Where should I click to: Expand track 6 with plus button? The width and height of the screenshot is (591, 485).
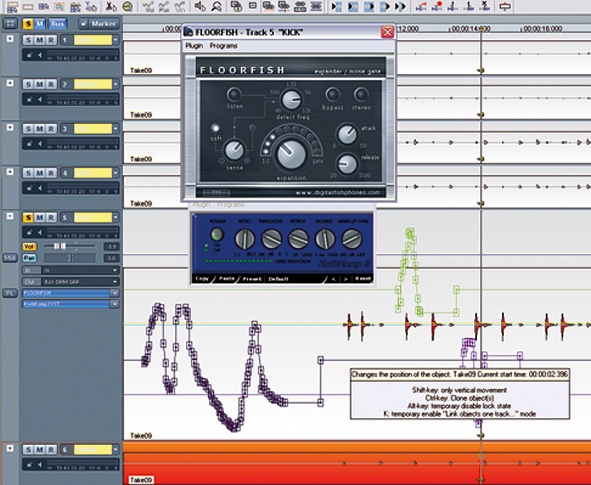(10, 448)
